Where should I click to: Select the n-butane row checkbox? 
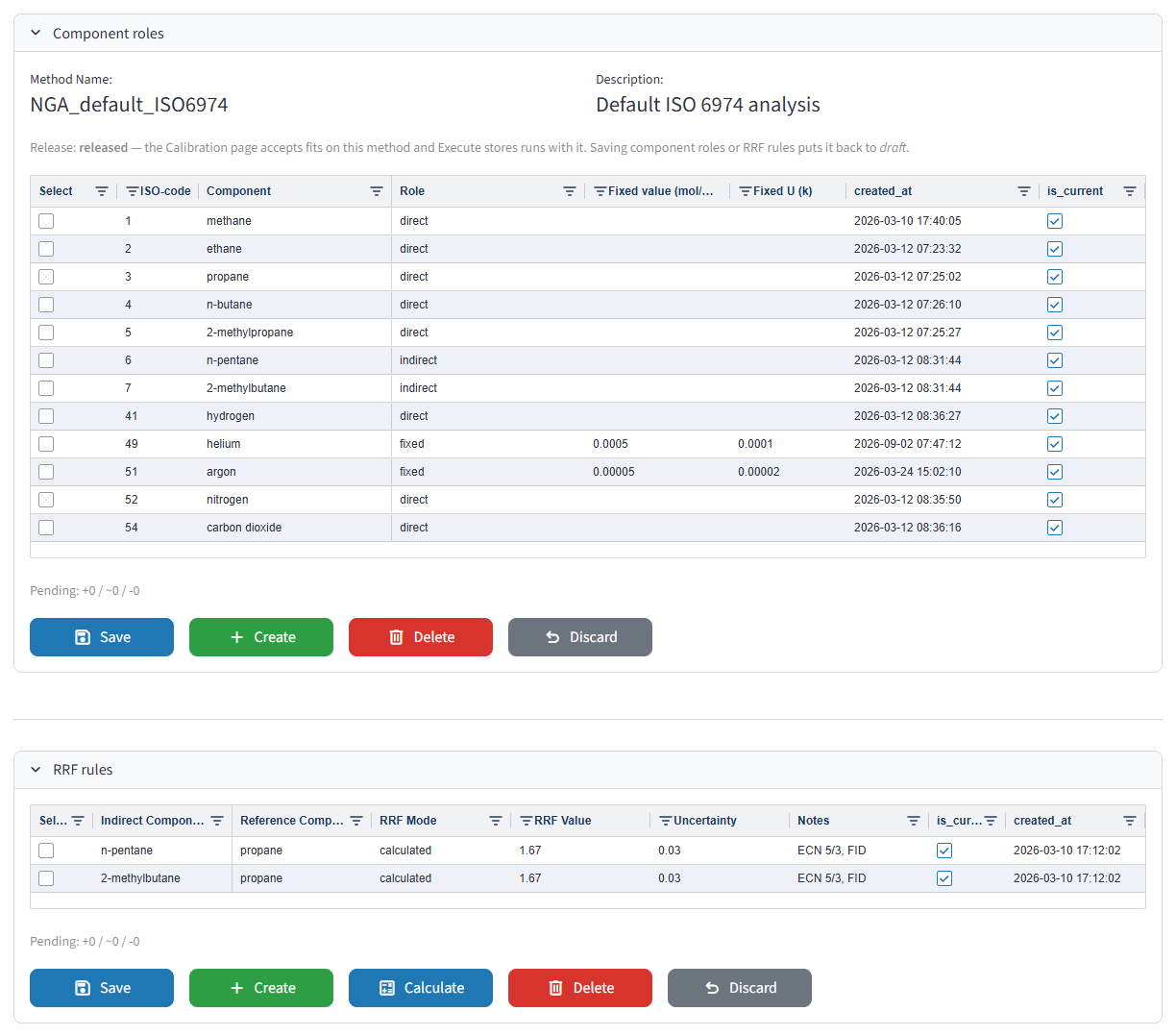coord(46,305)
